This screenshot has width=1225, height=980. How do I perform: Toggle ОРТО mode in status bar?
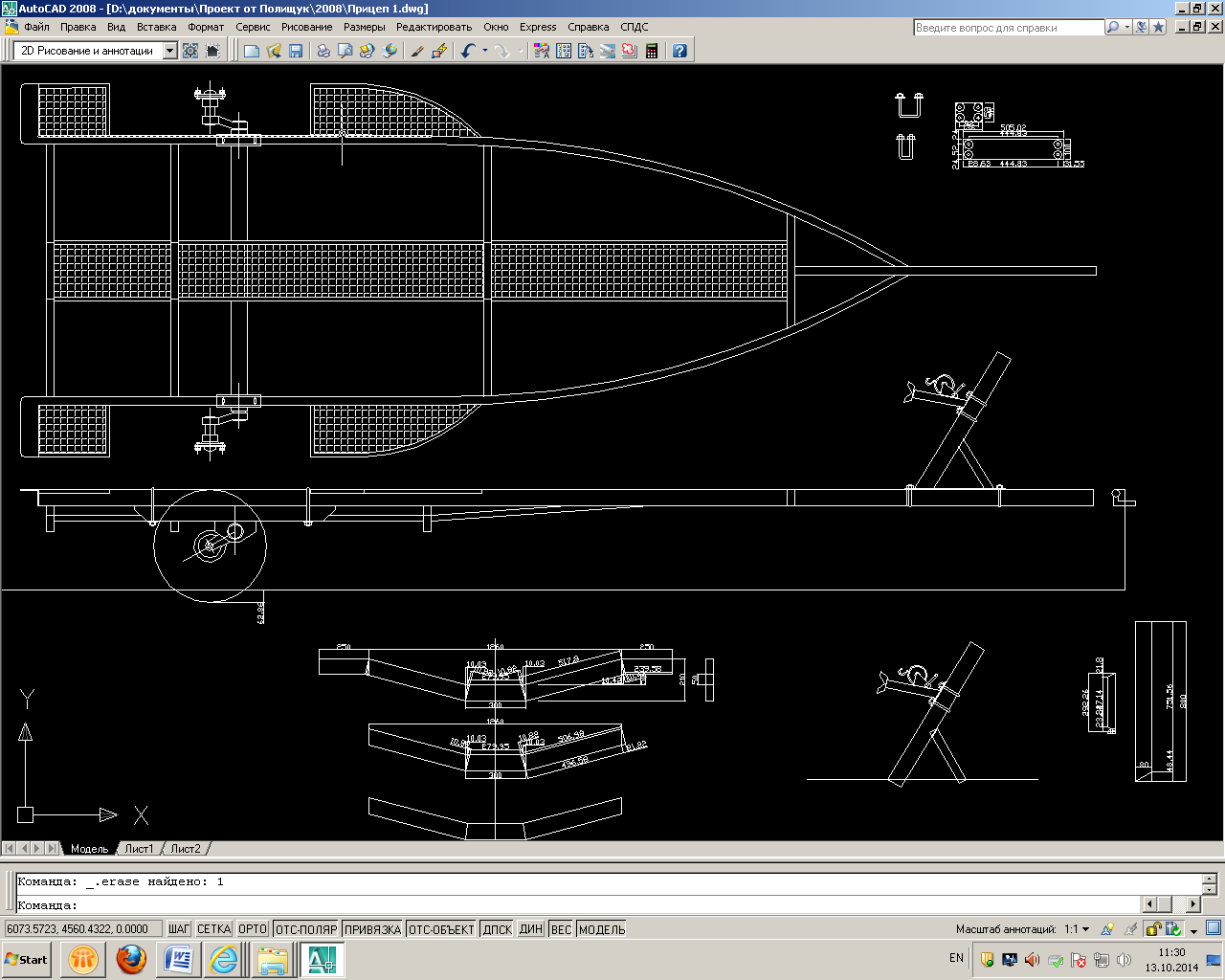[x=253, y=929]
